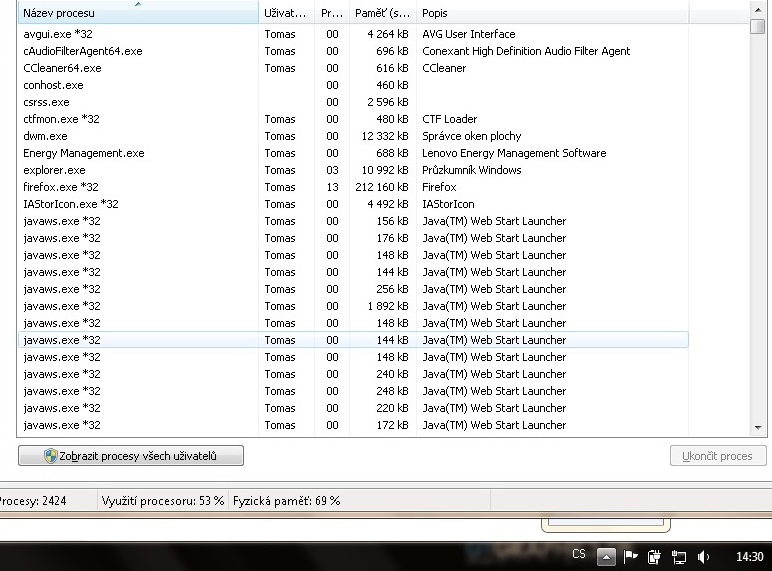
Task: Click the Správce oken plochy description
Action: (472, 136)
